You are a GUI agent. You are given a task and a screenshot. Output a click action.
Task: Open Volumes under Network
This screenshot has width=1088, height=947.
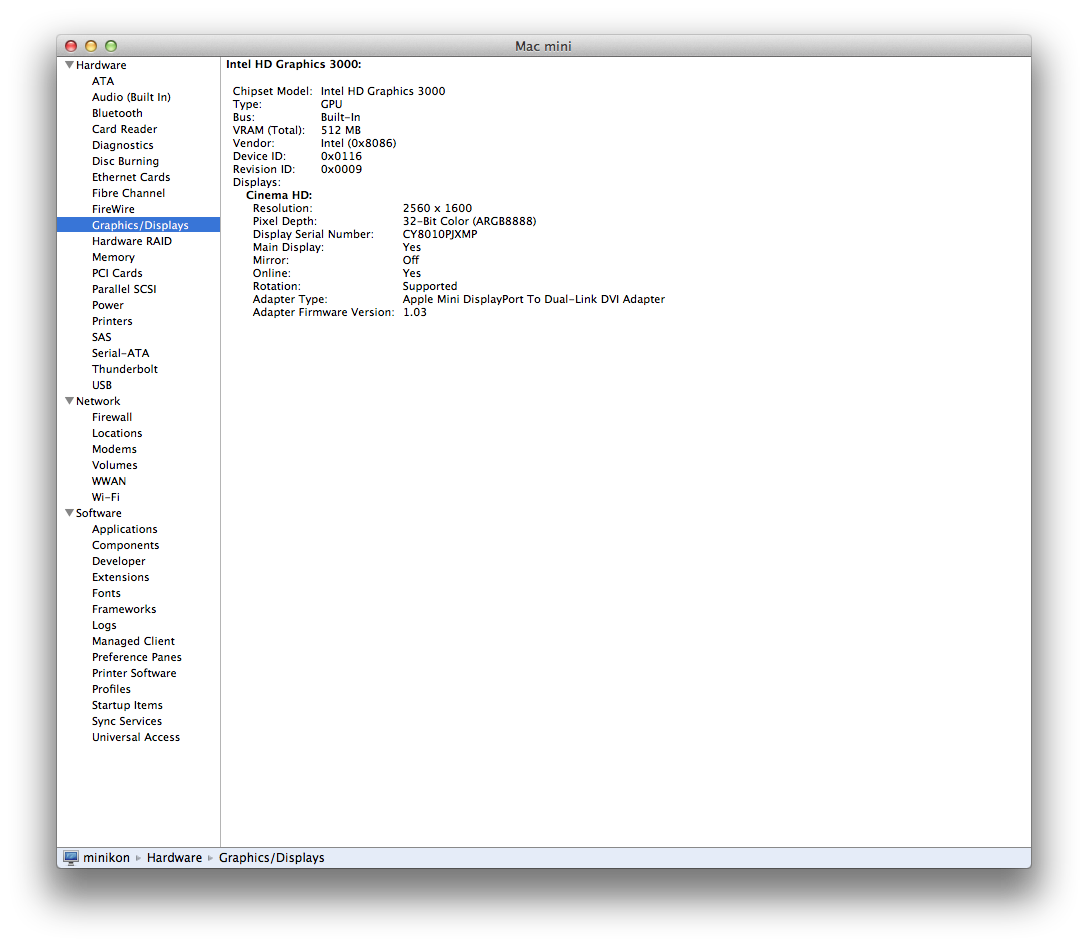(x=114, y=465)
